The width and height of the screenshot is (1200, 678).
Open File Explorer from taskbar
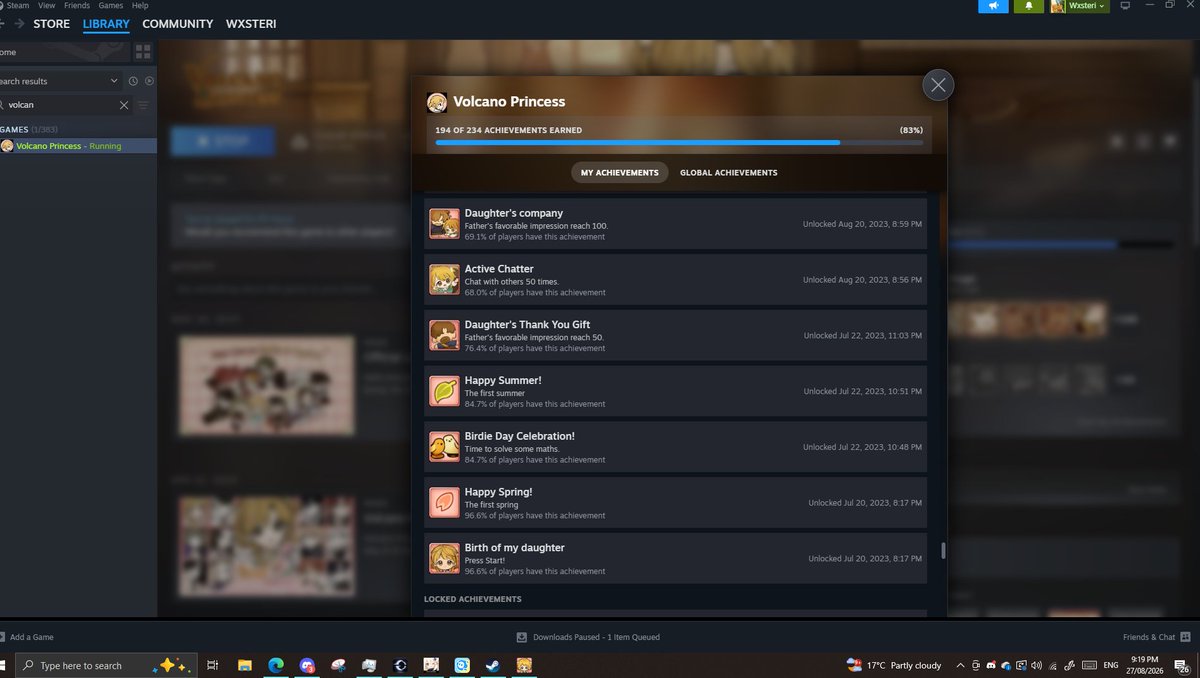pyautogui.click(x=244, y=665)
